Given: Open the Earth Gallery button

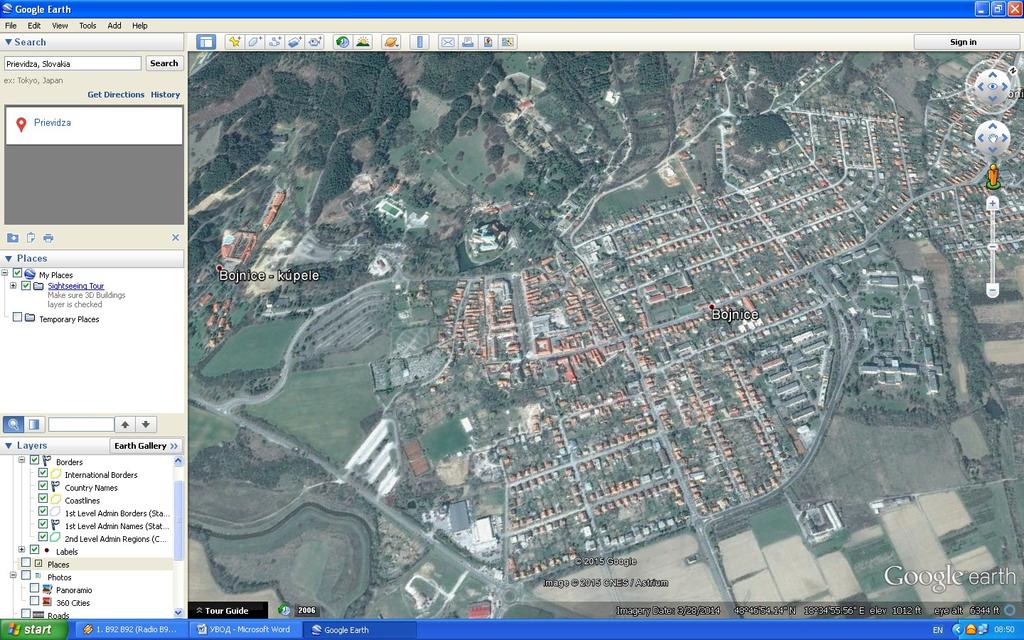Looking at the screenshot, I should [146, 445].
